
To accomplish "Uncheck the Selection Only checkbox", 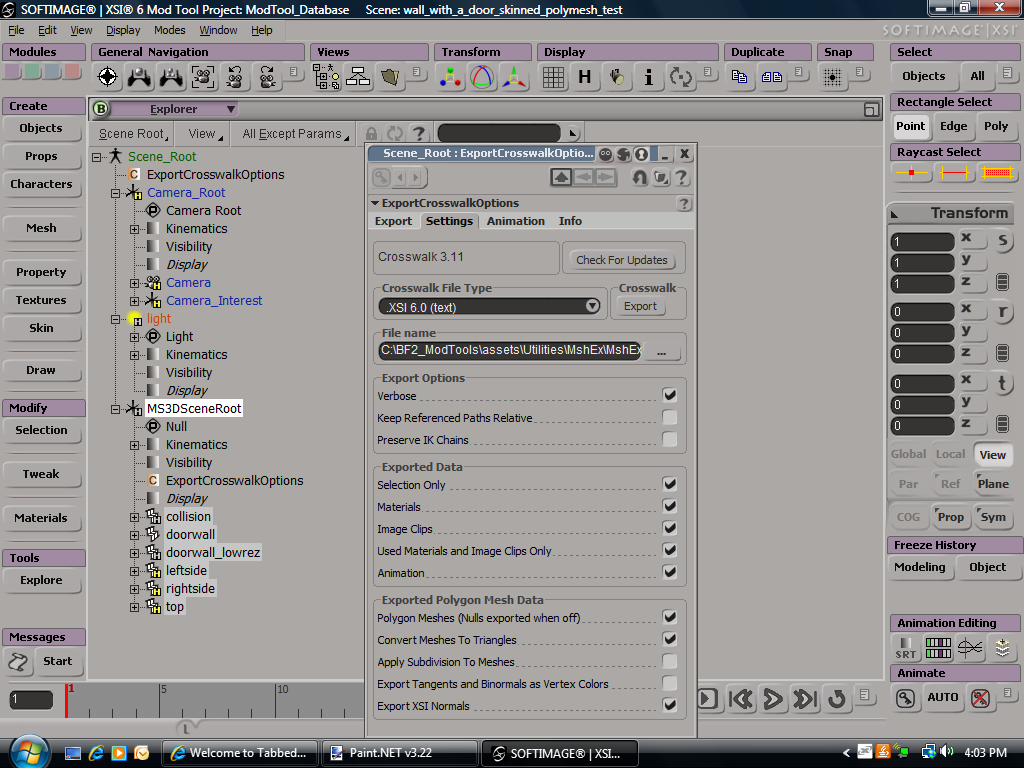I will 669,484.
